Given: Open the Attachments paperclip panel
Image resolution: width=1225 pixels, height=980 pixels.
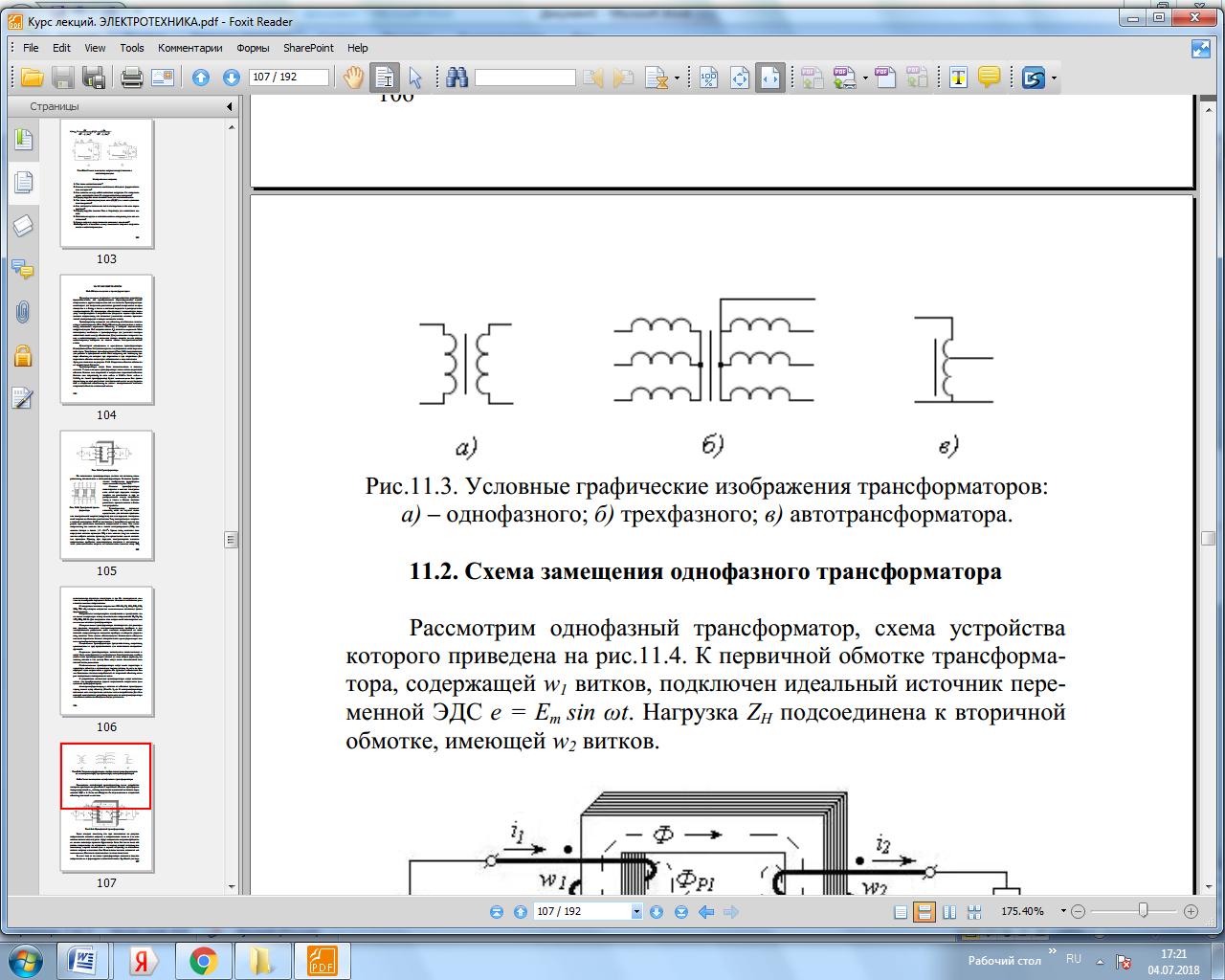Looking at the screenshot, I should (23, 312).
